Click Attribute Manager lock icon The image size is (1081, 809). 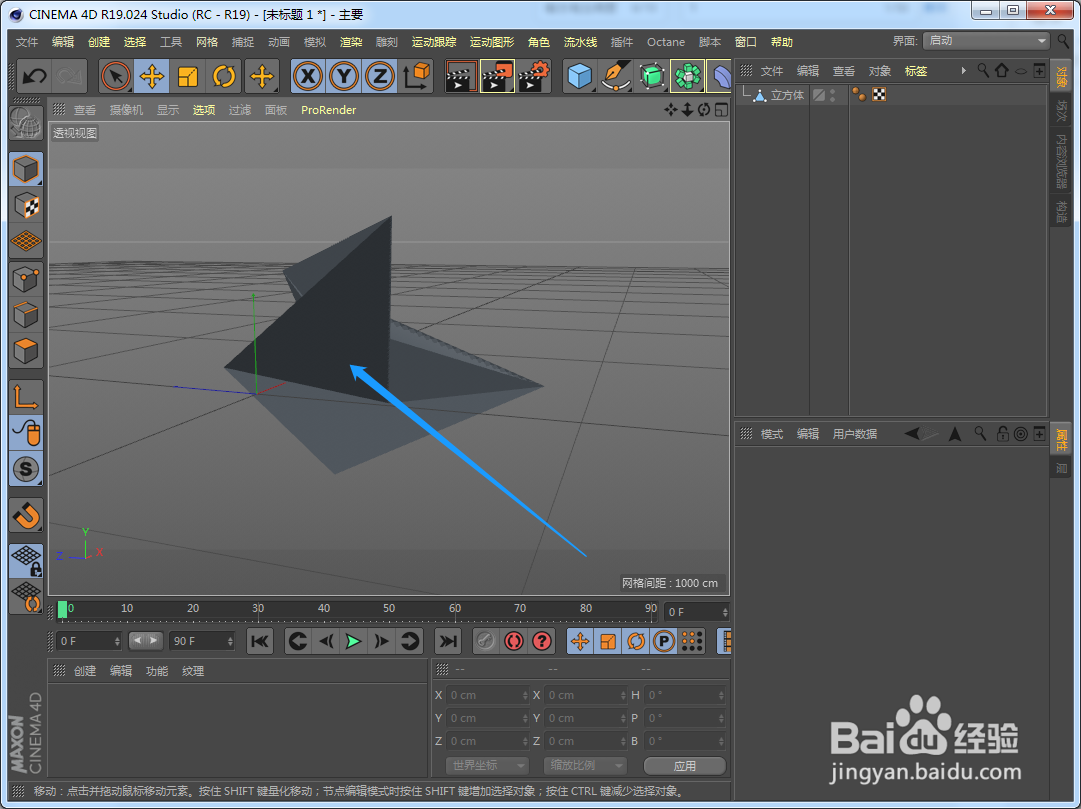(1002, 434)
